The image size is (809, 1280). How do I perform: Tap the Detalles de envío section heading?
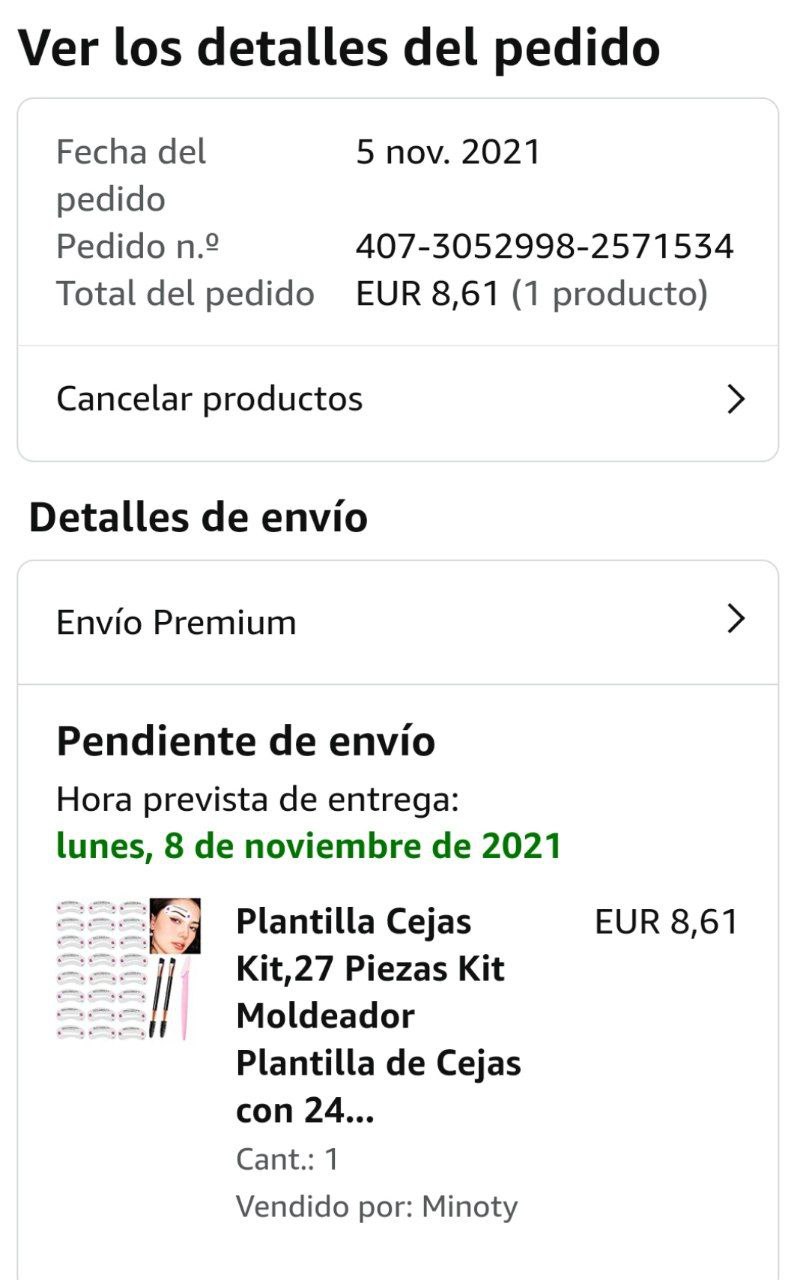pos(198,518)
